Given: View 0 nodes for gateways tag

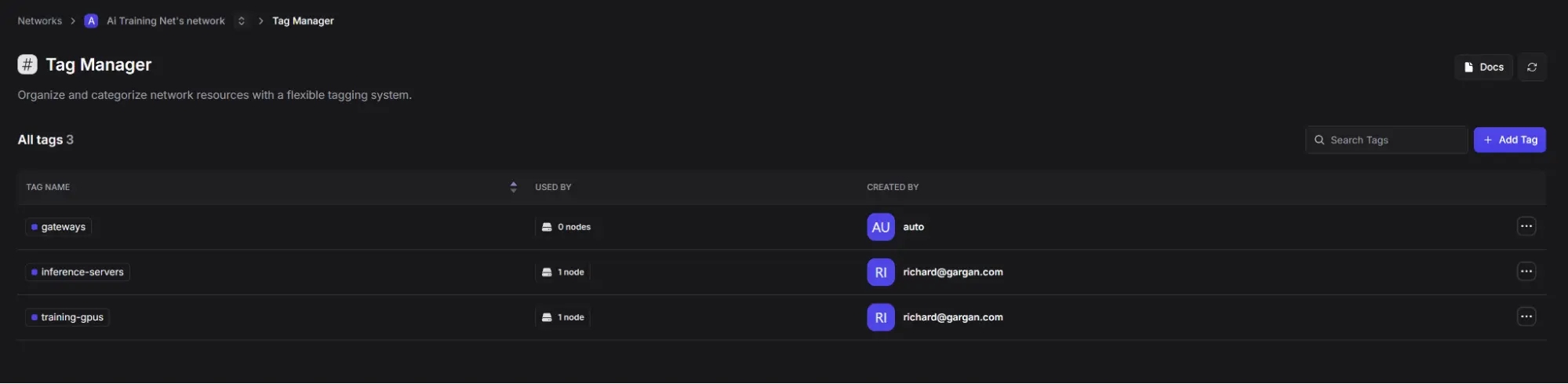Looking at the screenshot, I should (x=566, y=227).
